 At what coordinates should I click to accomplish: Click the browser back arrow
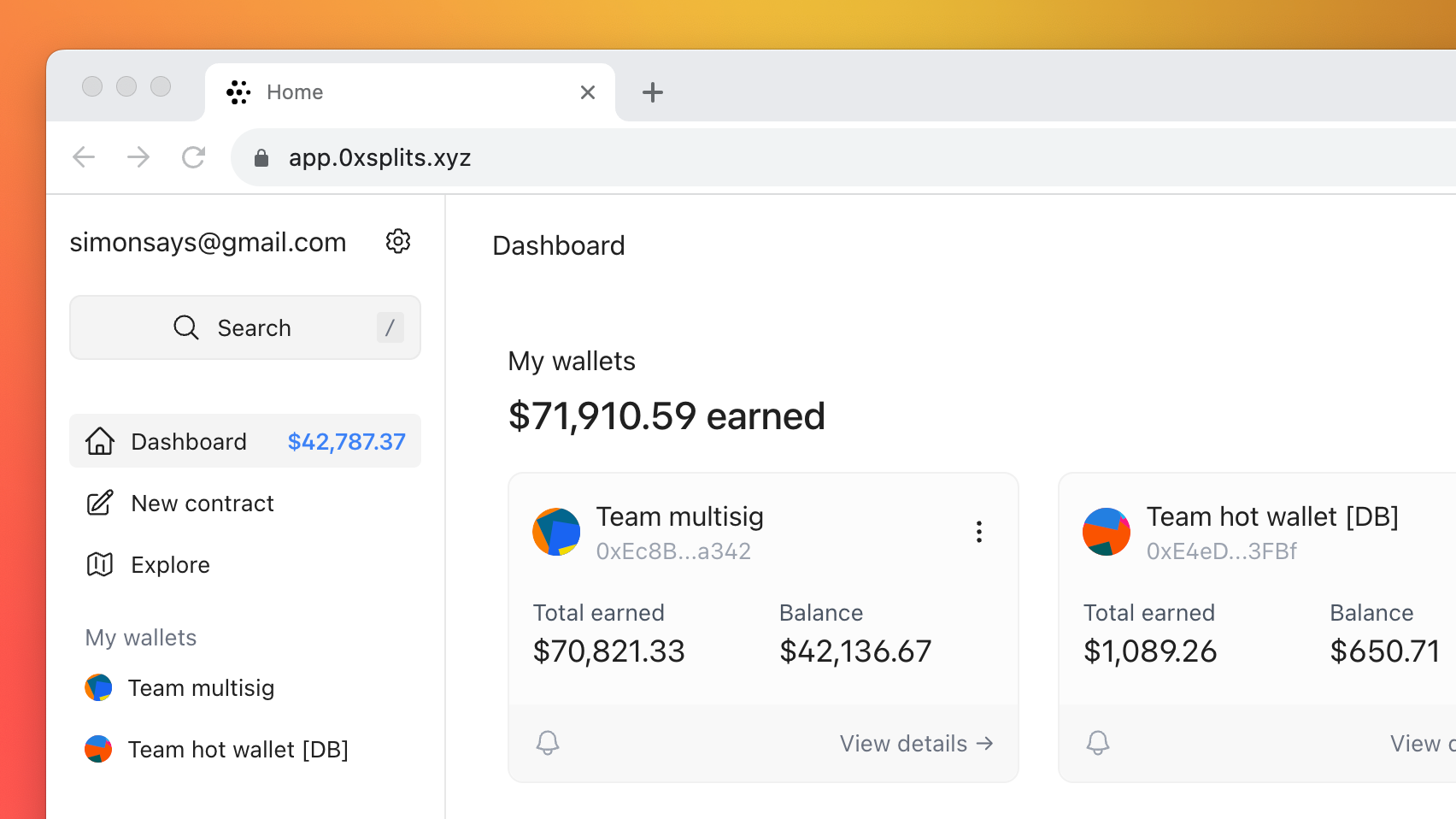point(84,157)
